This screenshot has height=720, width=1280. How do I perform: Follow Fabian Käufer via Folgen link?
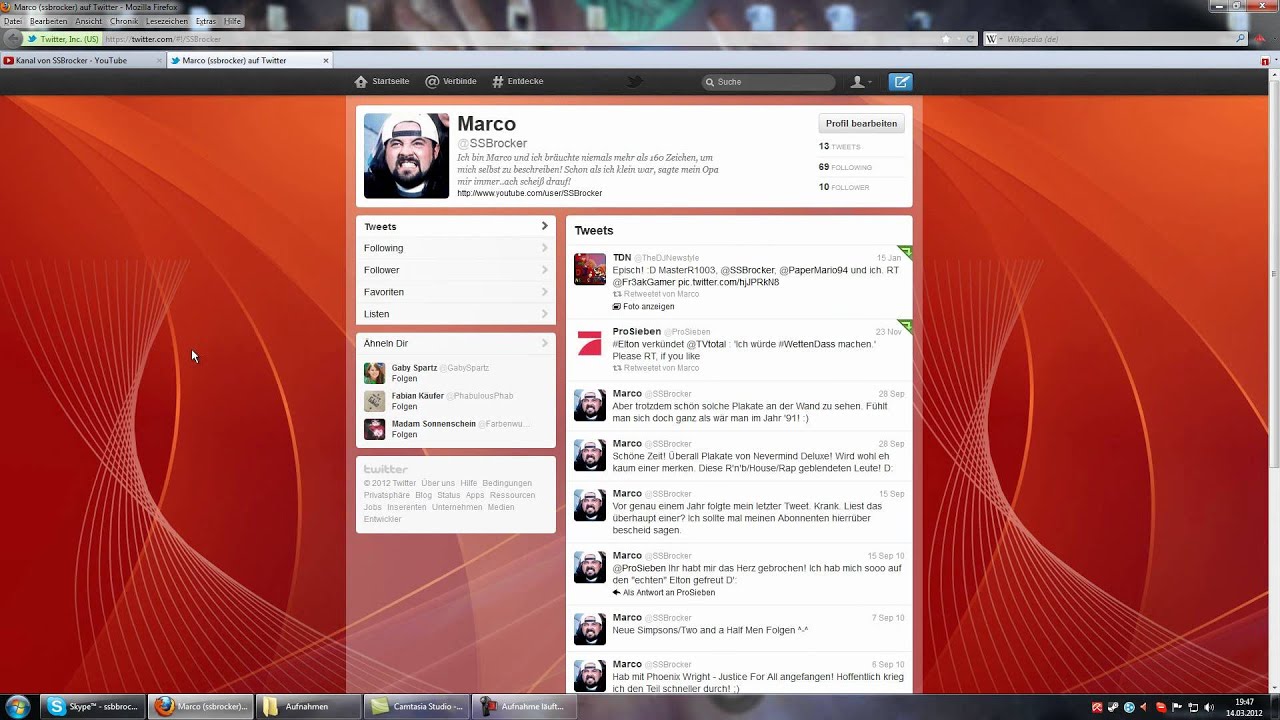[x=404, y=407]
